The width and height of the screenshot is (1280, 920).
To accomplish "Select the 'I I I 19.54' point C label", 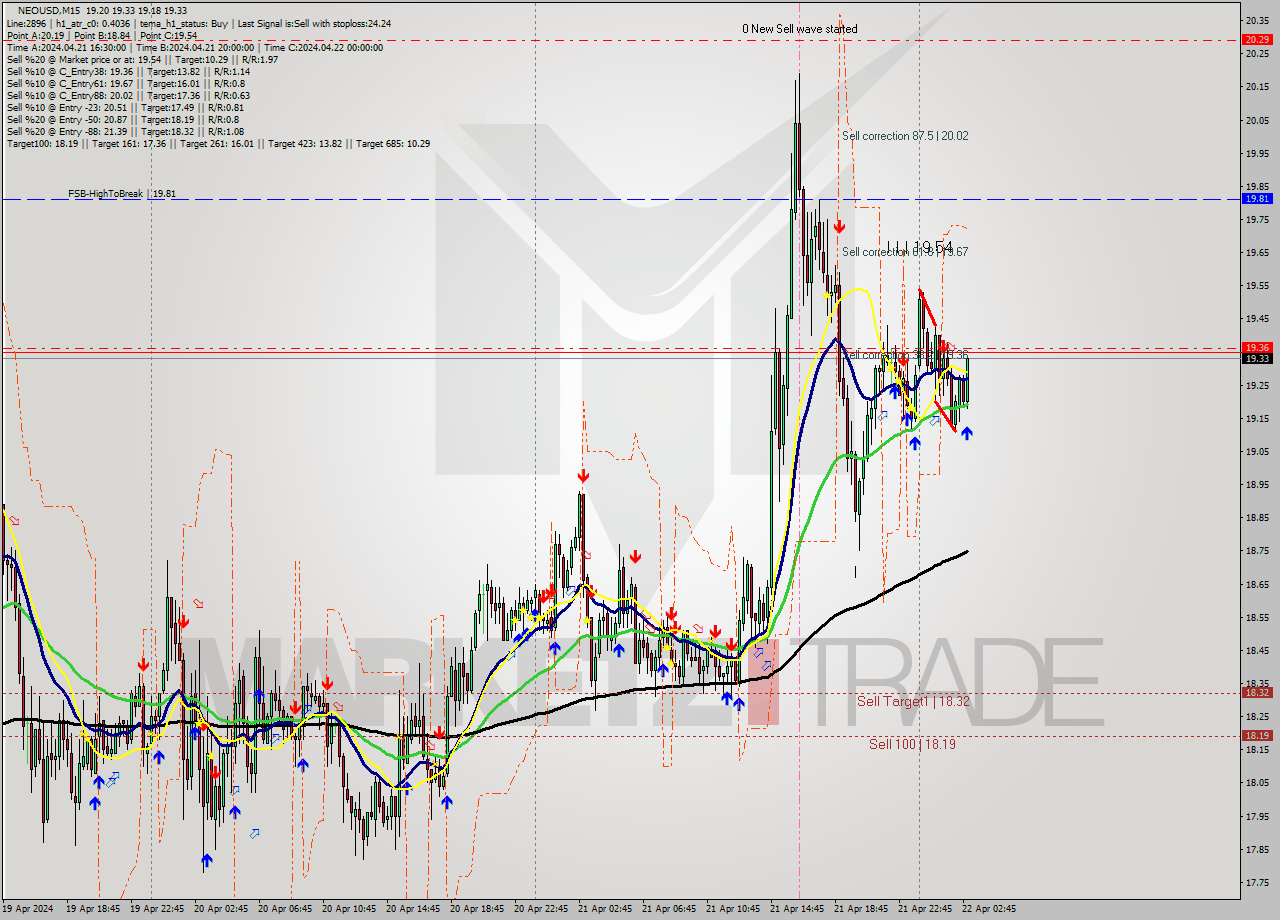I will 920,246.
